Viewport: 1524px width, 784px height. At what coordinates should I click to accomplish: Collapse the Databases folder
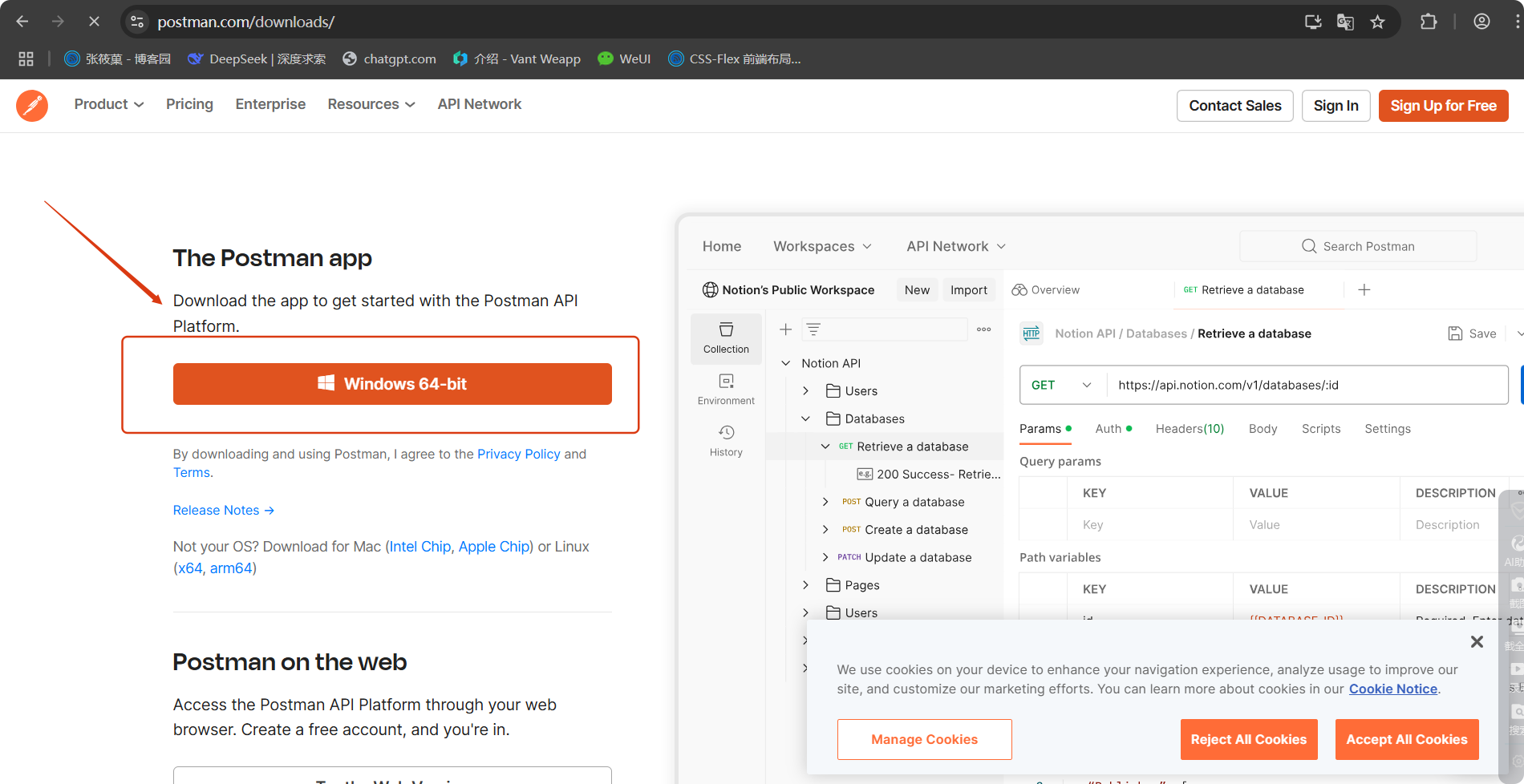(x=806, y=418)
